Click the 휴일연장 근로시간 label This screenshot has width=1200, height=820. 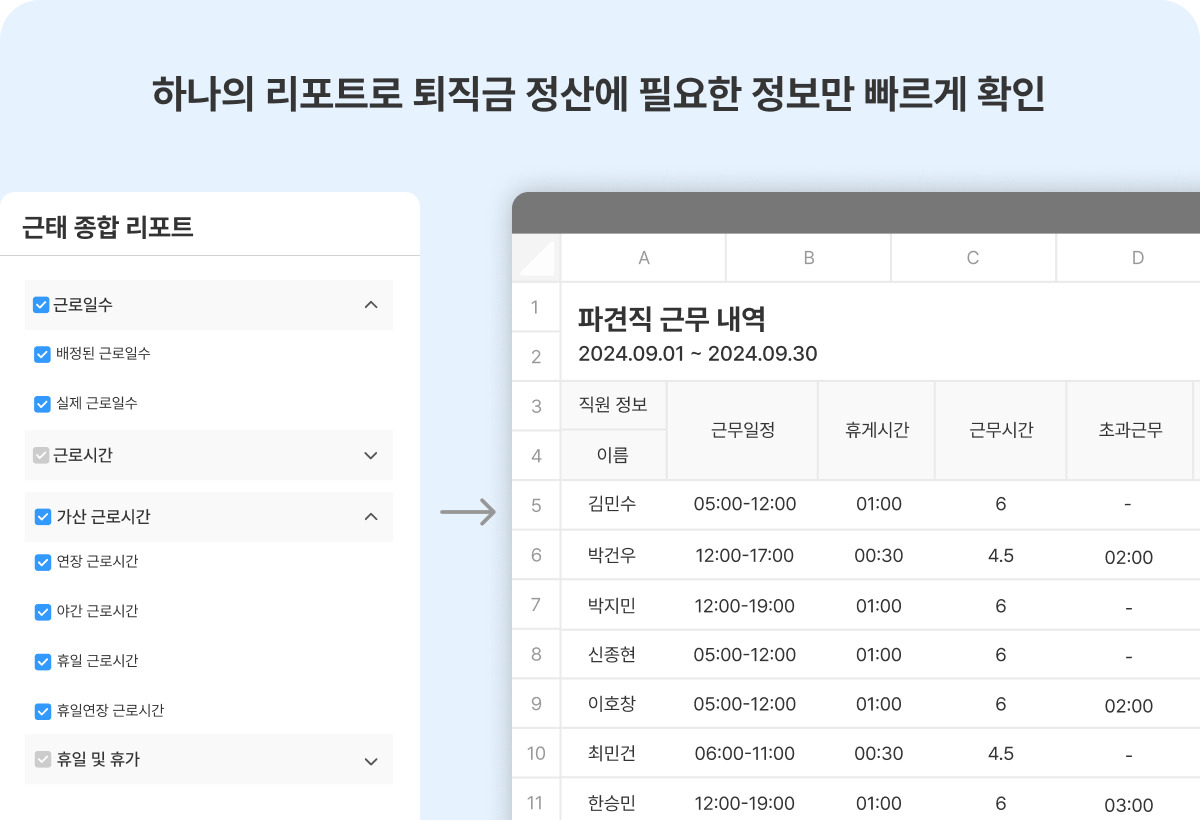(110, 711)
